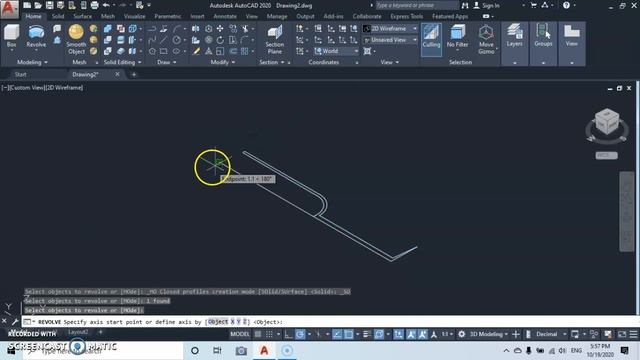Open the AutoCAD application menu button

pyautogui.click(x=9, y=9)
